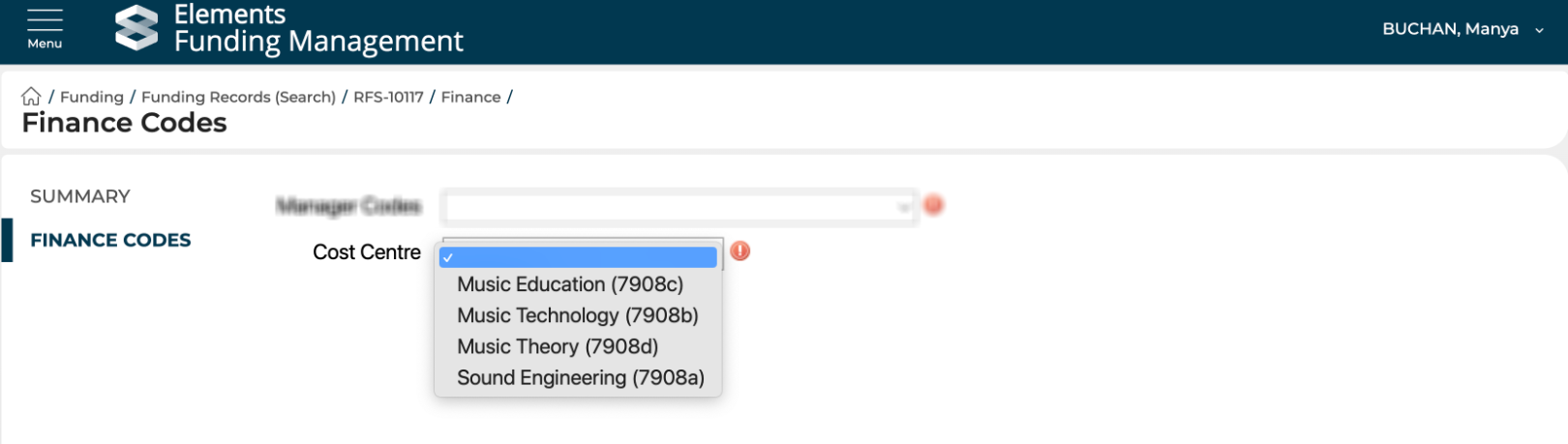Go to the home breadcrumb icon
This screenshot has height=444, width=1568.
[x=31, y=97]
